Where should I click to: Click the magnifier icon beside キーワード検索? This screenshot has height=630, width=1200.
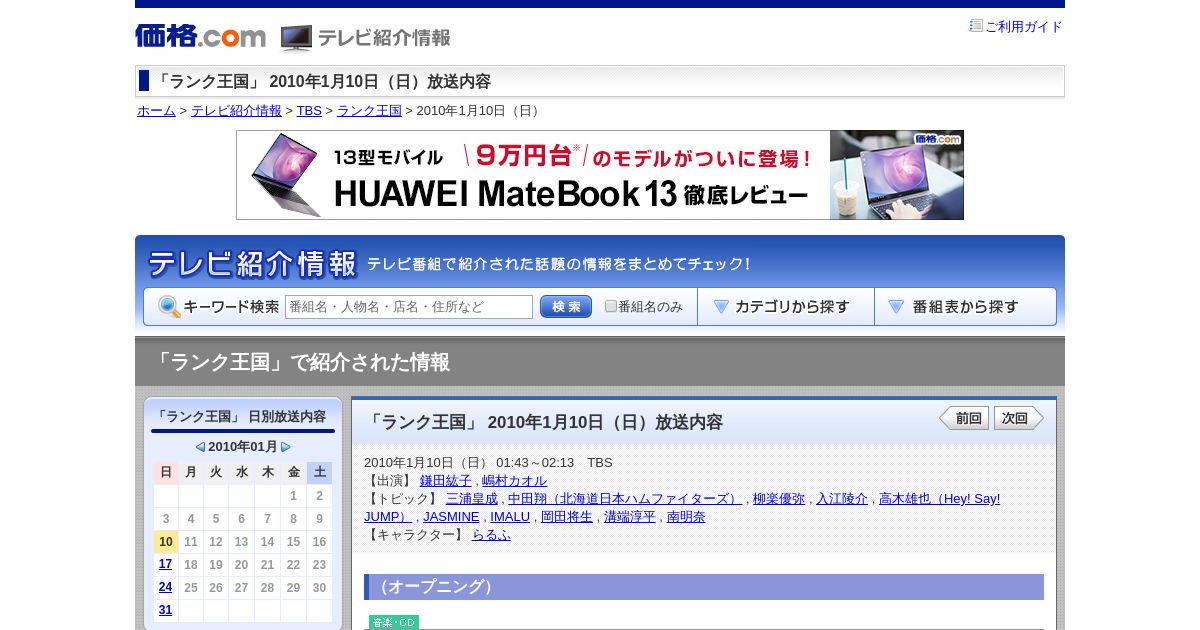[x=169, y=307]
